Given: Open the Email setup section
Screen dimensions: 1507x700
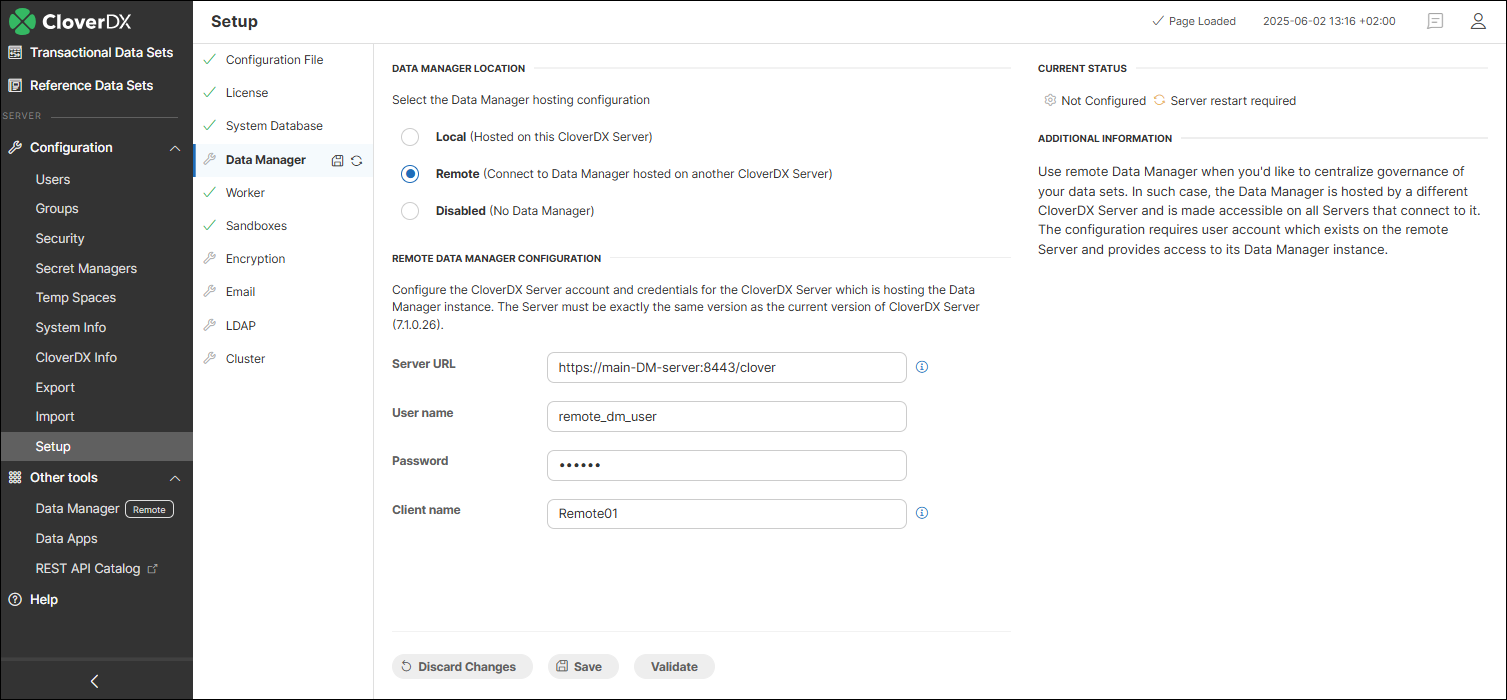Looking at the screenshot, I should point(240,291).
